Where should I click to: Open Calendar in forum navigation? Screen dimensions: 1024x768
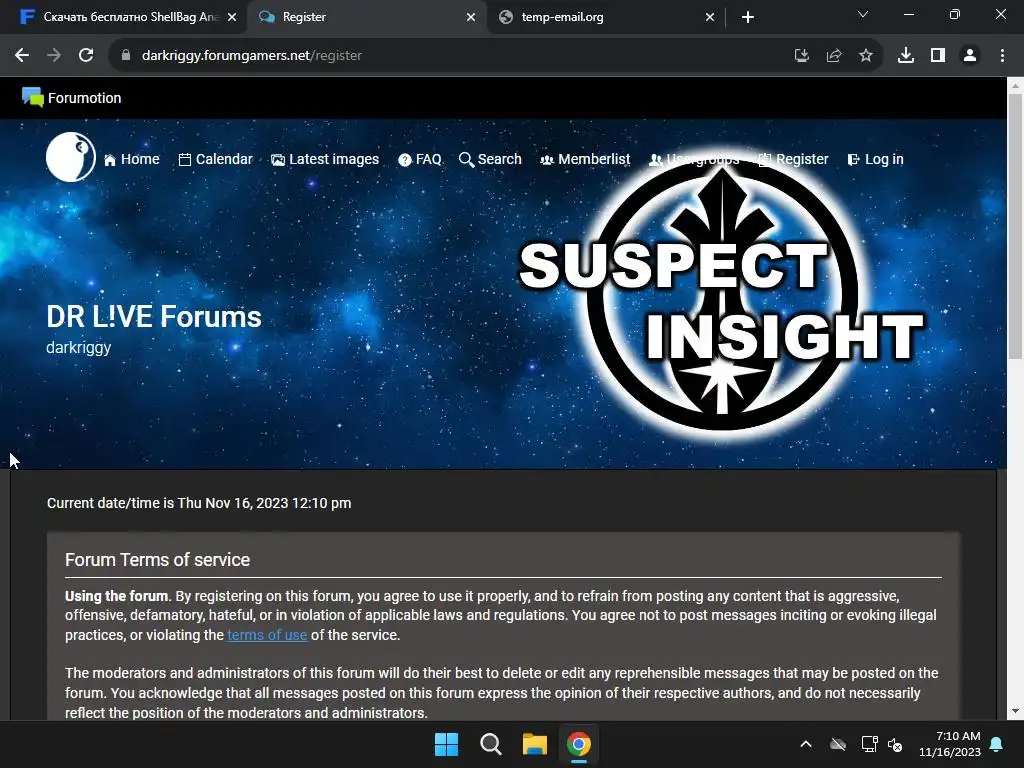(216, 159)
